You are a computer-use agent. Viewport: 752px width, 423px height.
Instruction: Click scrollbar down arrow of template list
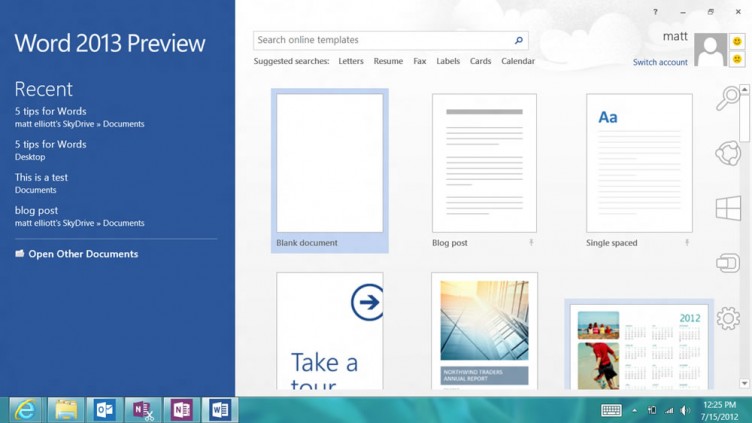tap(744, 383)
